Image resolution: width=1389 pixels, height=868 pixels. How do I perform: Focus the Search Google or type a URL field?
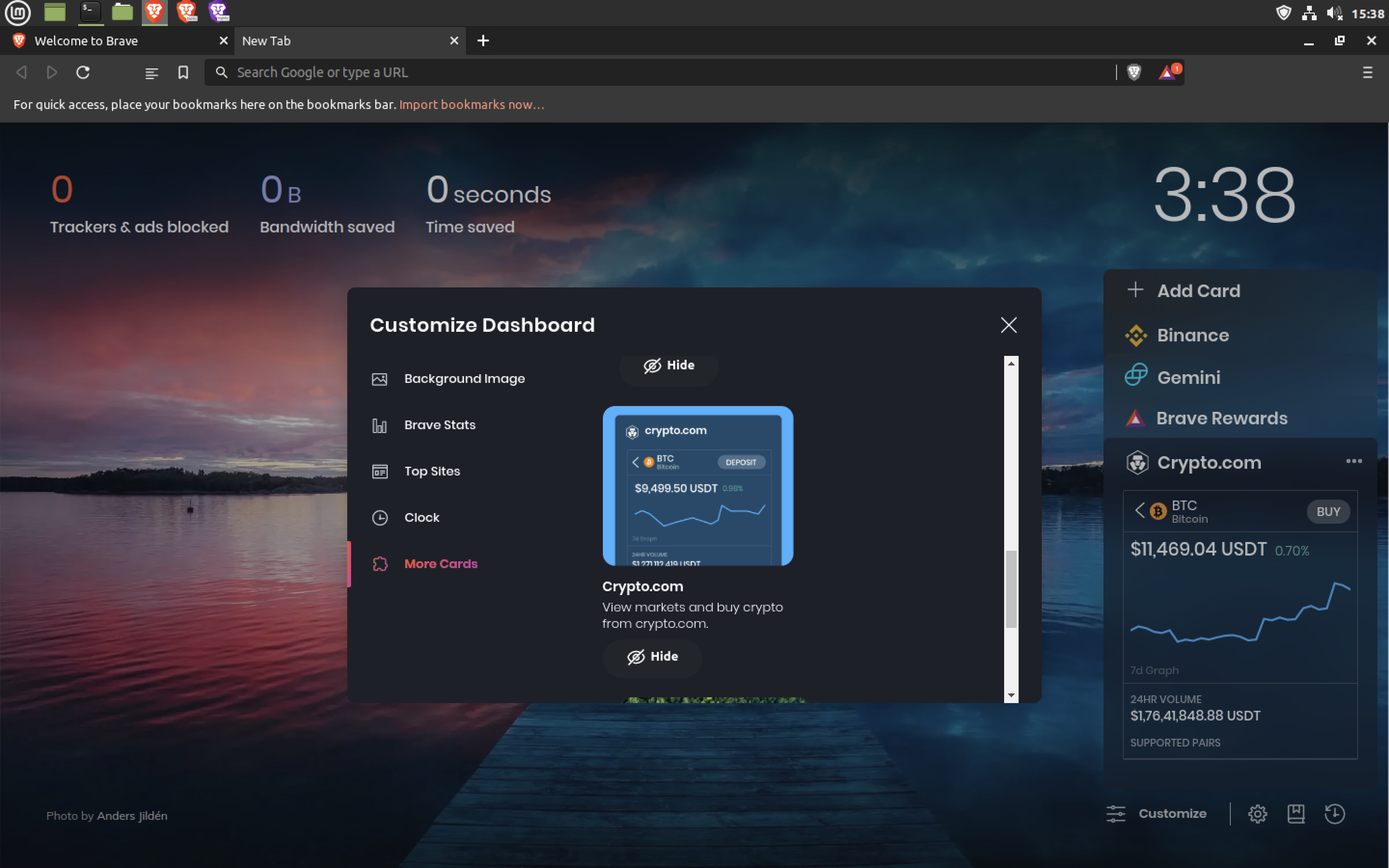660,72
